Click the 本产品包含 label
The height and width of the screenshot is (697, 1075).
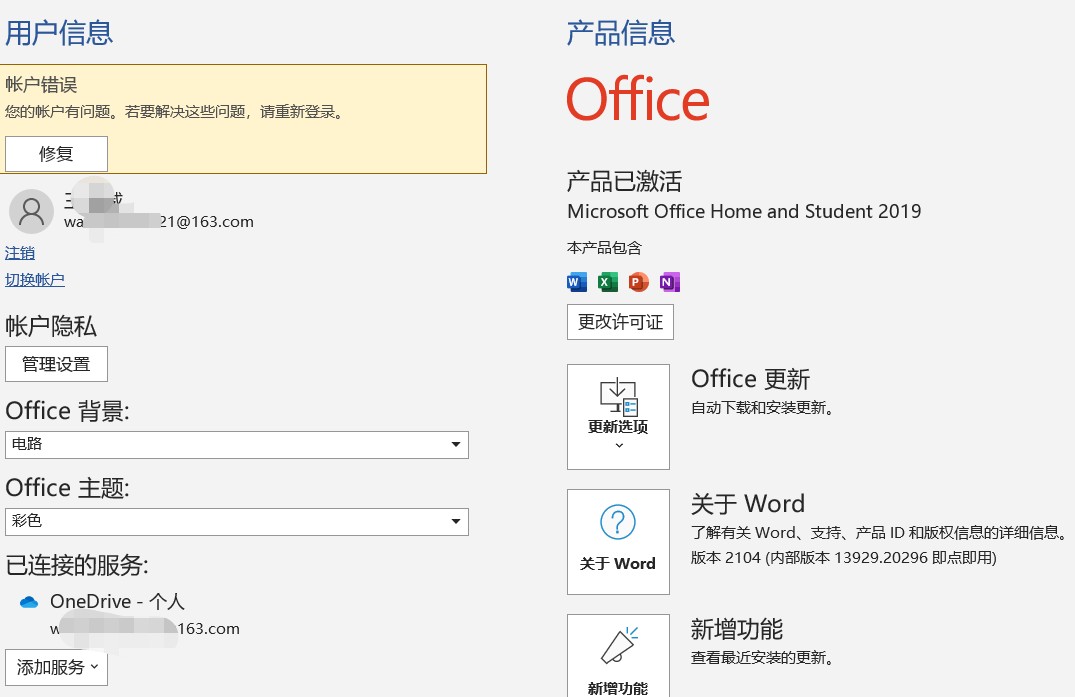(605, 247)
